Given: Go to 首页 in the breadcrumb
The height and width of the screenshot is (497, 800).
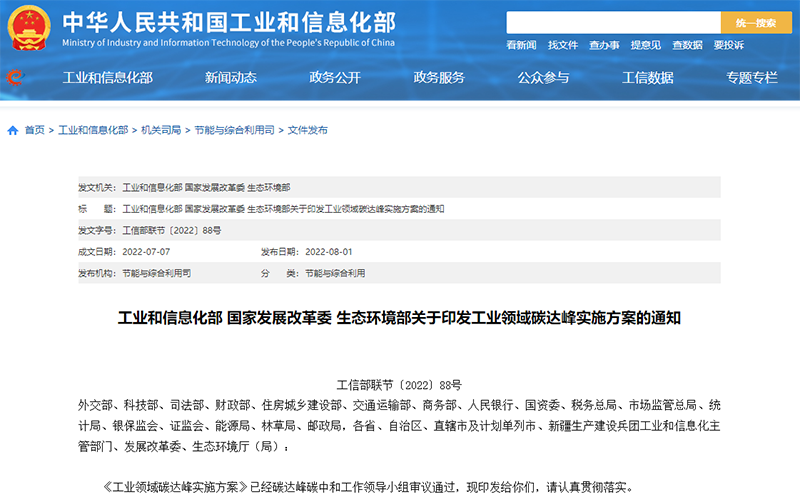Looking at the screenshot, I should 35,130.
